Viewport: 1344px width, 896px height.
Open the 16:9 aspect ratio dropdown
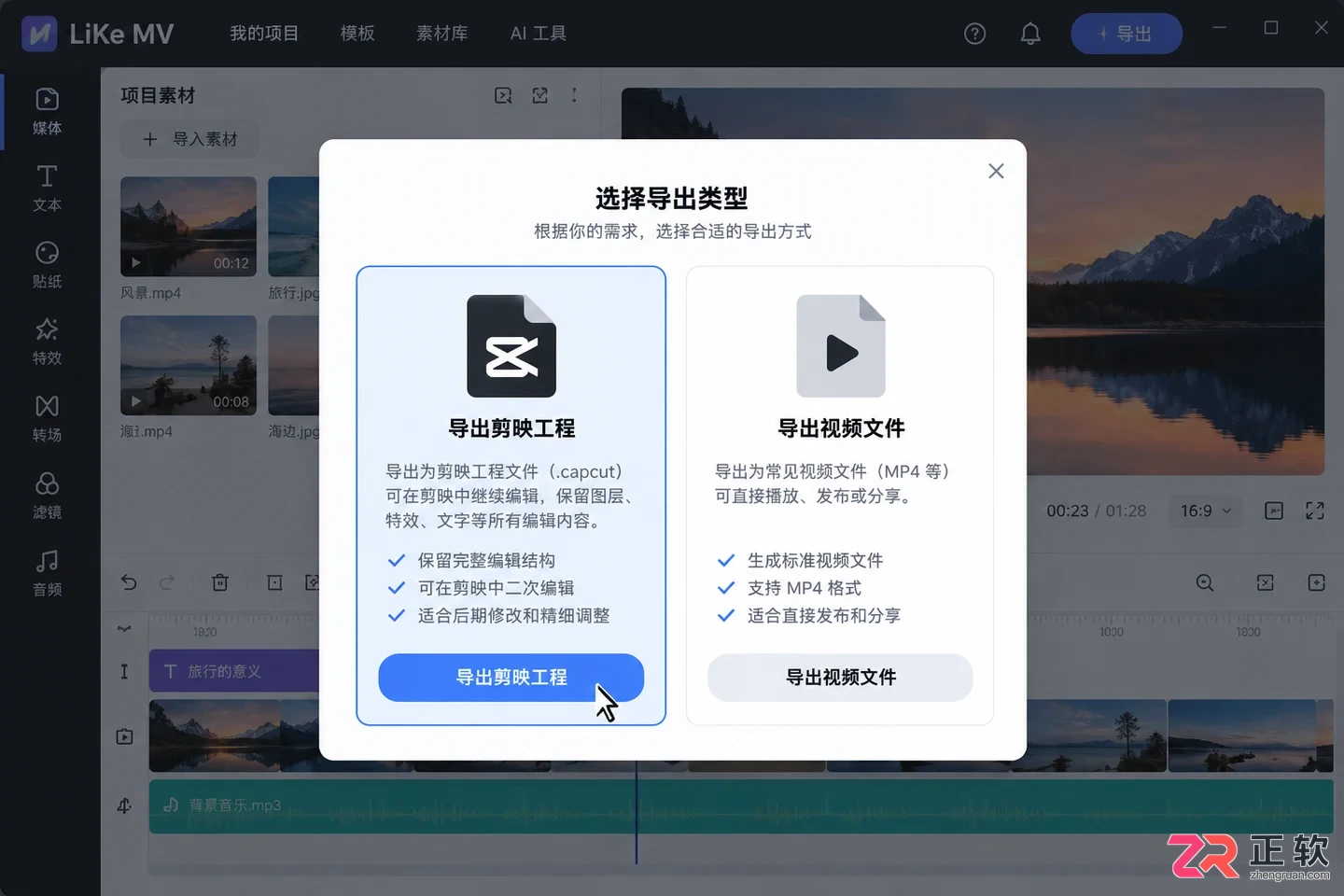pyautogui.click(x=1206, y=511)
